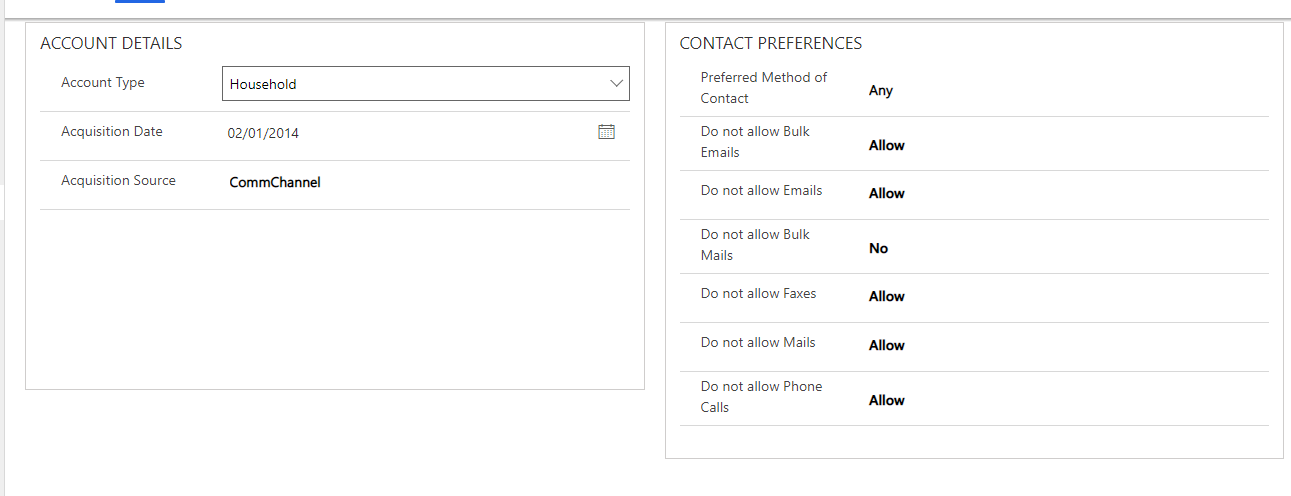The width and height of the screenshot is (1291, 496).
Task: Toggle the Do not allow Mails value
Action: 886,345
